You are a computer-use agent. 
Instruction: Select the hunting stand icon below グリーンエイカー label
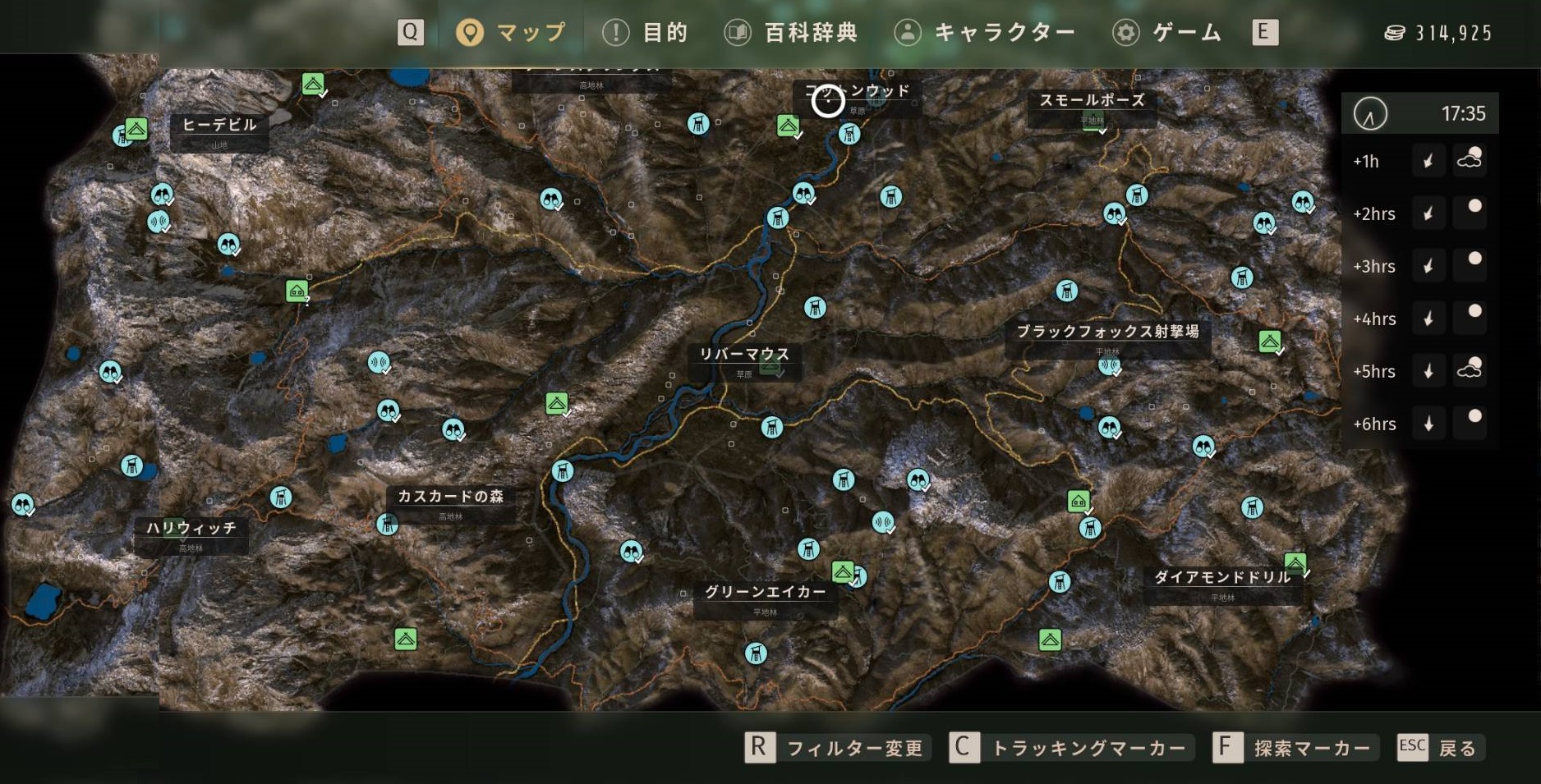(x=756, y=653)
